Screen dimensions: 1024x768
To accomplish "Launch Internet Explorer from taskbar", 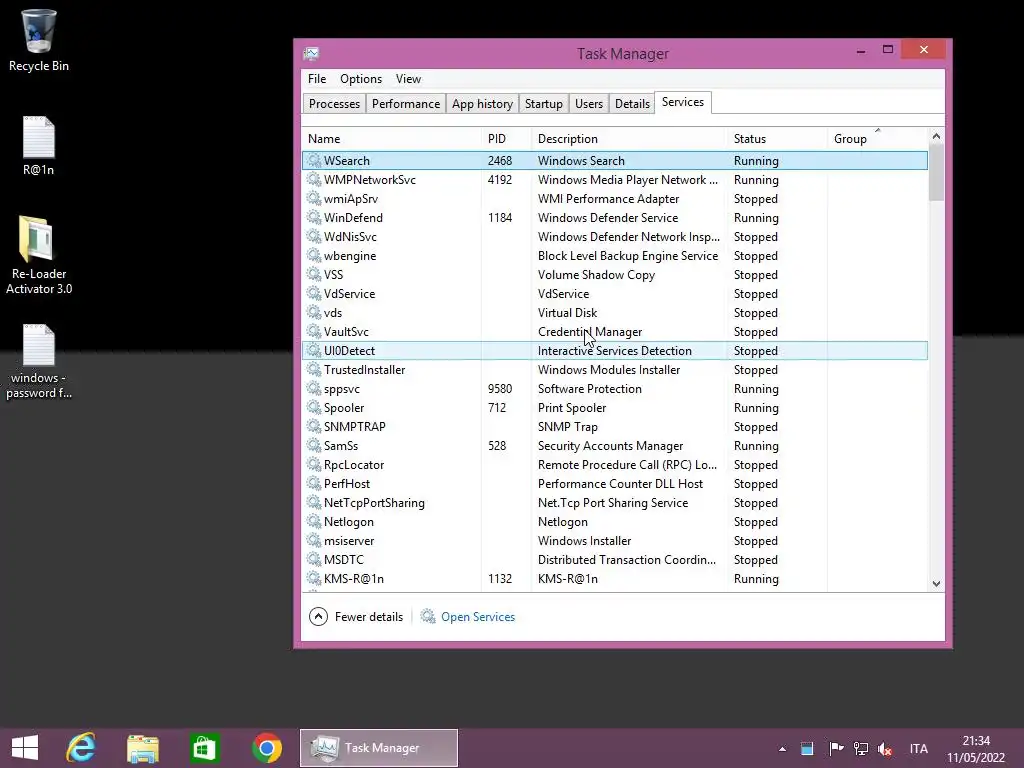I will point(81,748).
